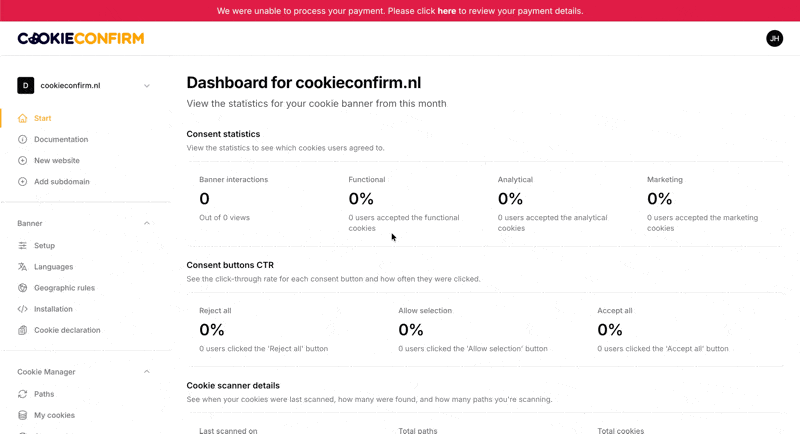Viewport: 800px width, 434px height.
Task: Collapse the Banner sidebar section
Action: [x=147, y=224]
